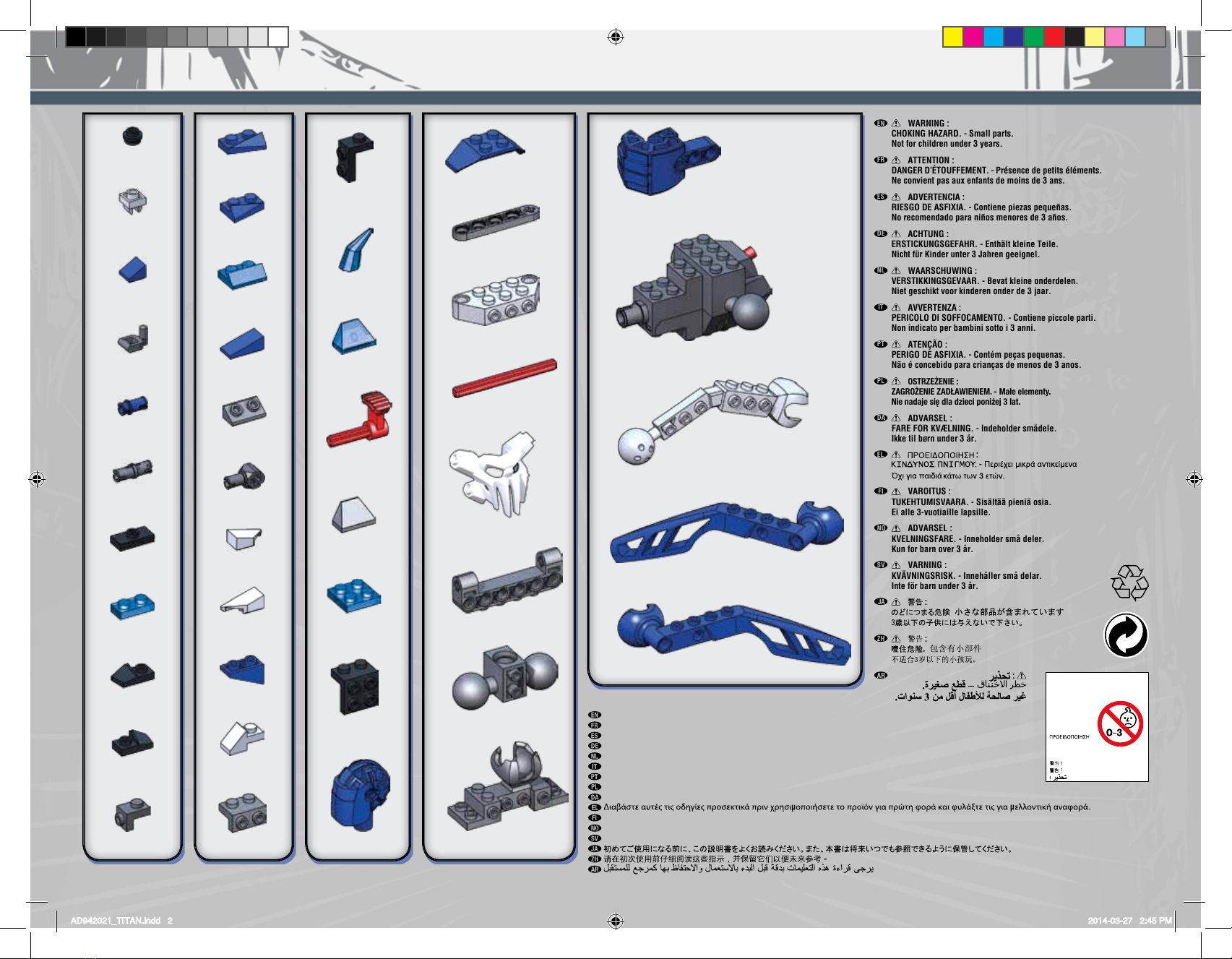Click the red 0-3 age prohibition symbol
The image size is (1232, 959).
pyautogui.click(x=1120, y=723)
